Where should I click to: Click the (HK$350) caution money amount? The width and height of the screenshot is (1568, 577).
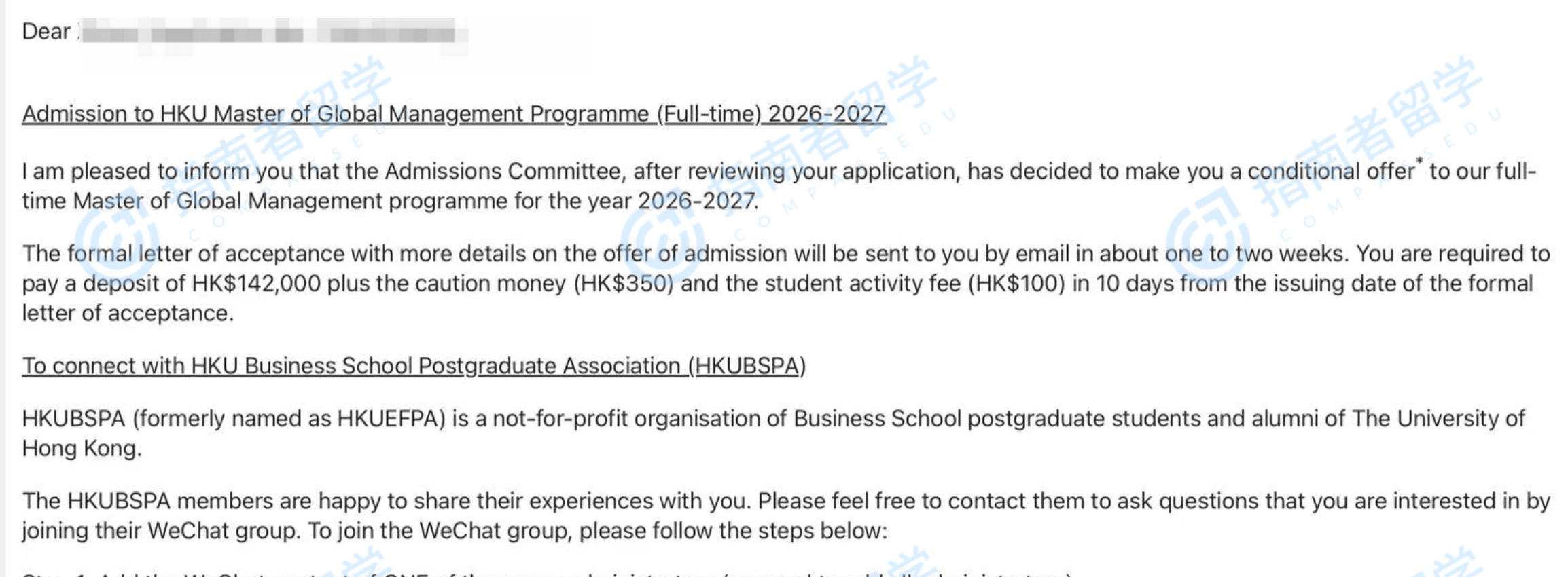tap(623, 284)
